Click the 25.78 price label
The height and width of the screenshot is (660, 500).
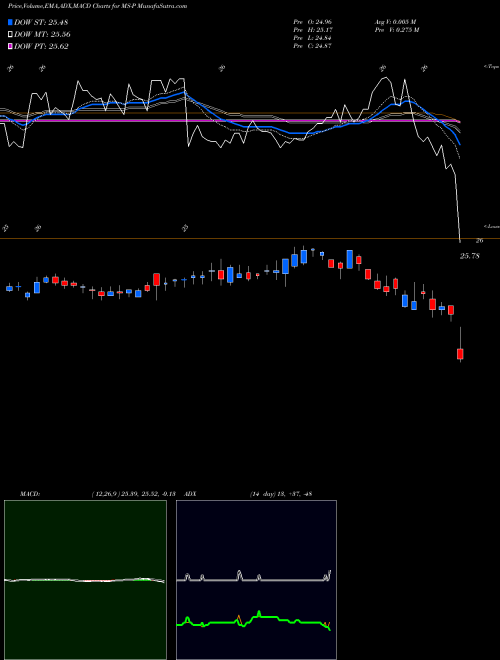470,256
